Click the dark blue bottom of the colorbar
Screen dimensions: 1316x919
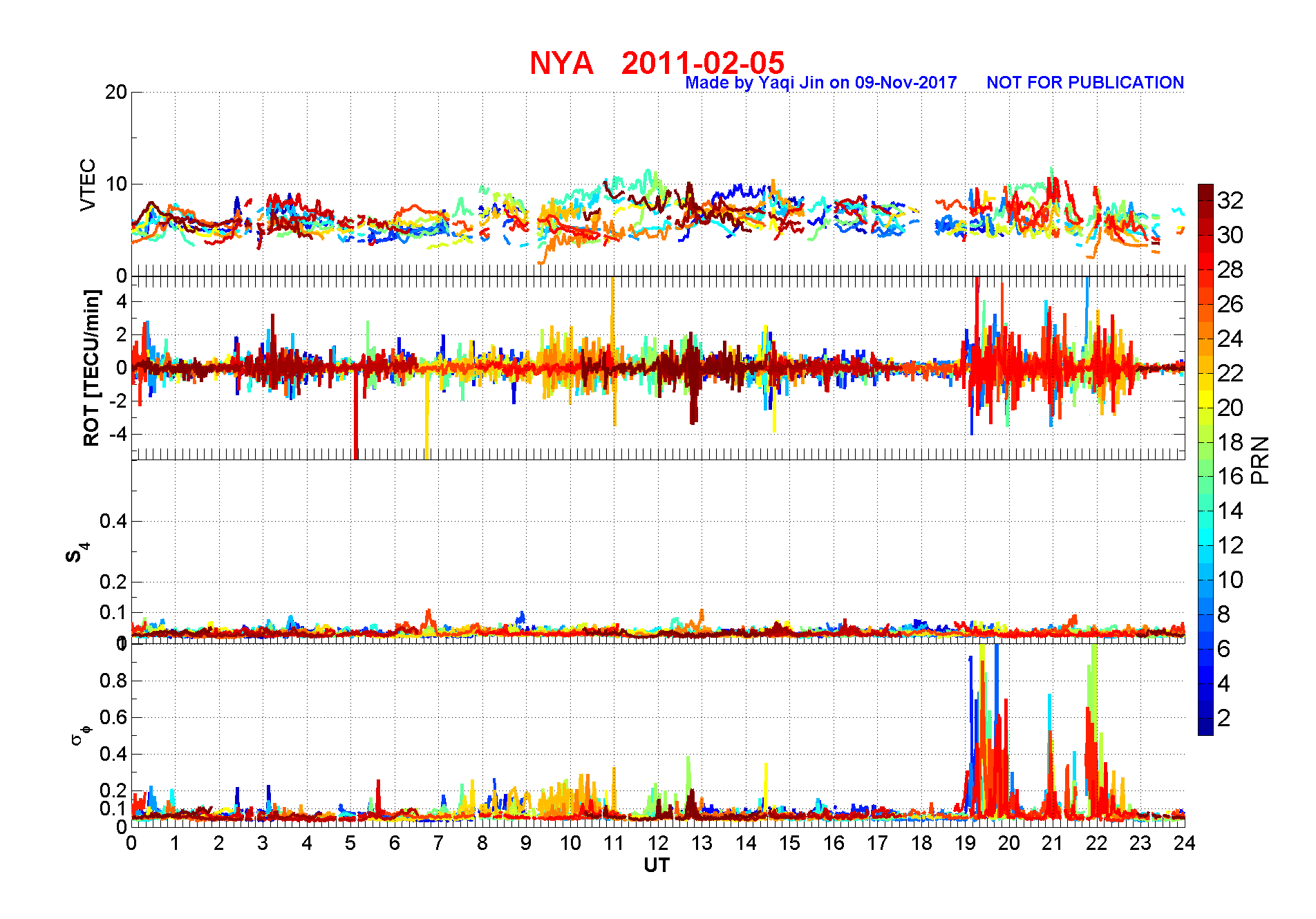[x=1205, y=726]
